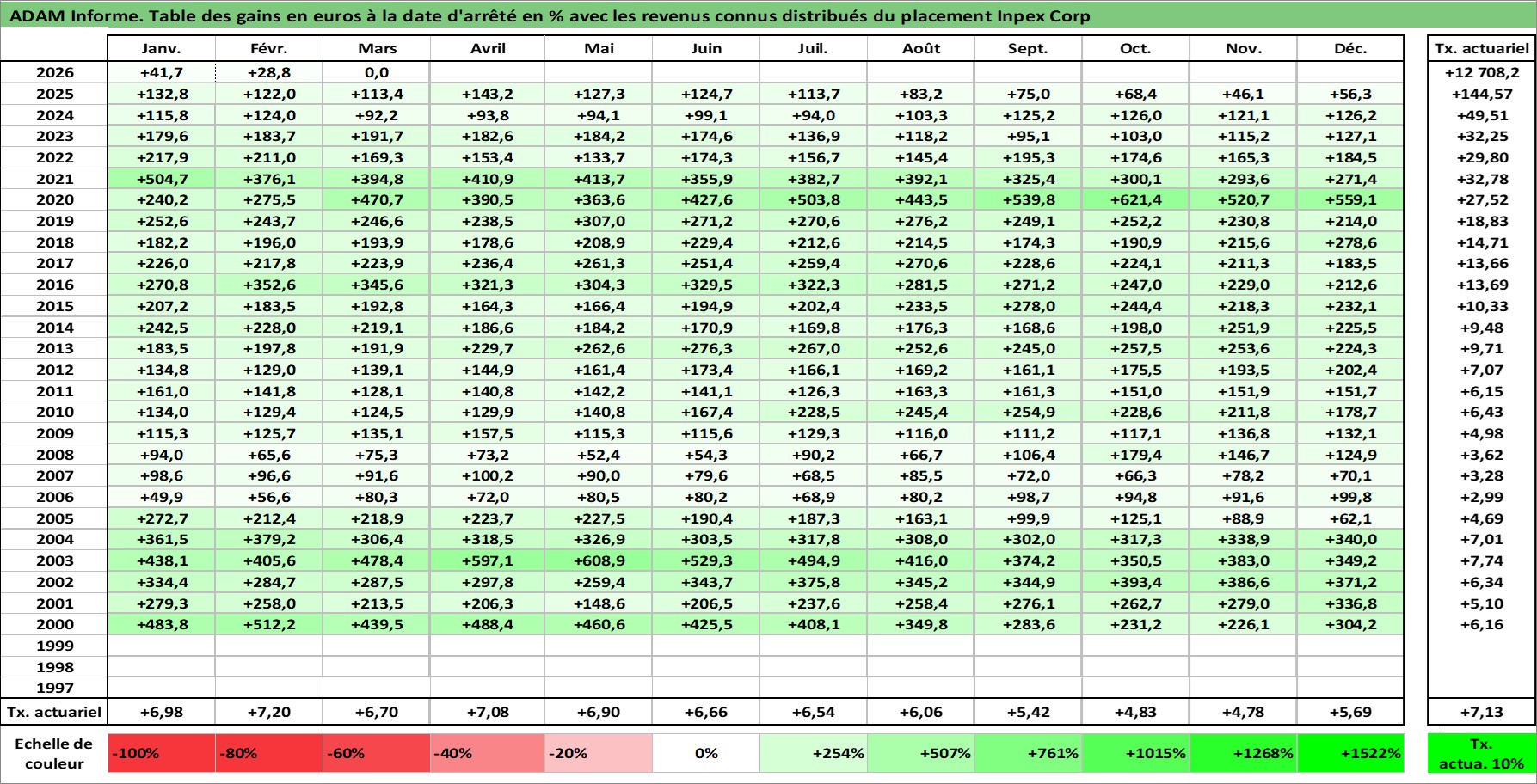This screenshot has height=784, width=1537.
Task: Click the overall actuarial rate +7,13
Action: coord(1482,712)
